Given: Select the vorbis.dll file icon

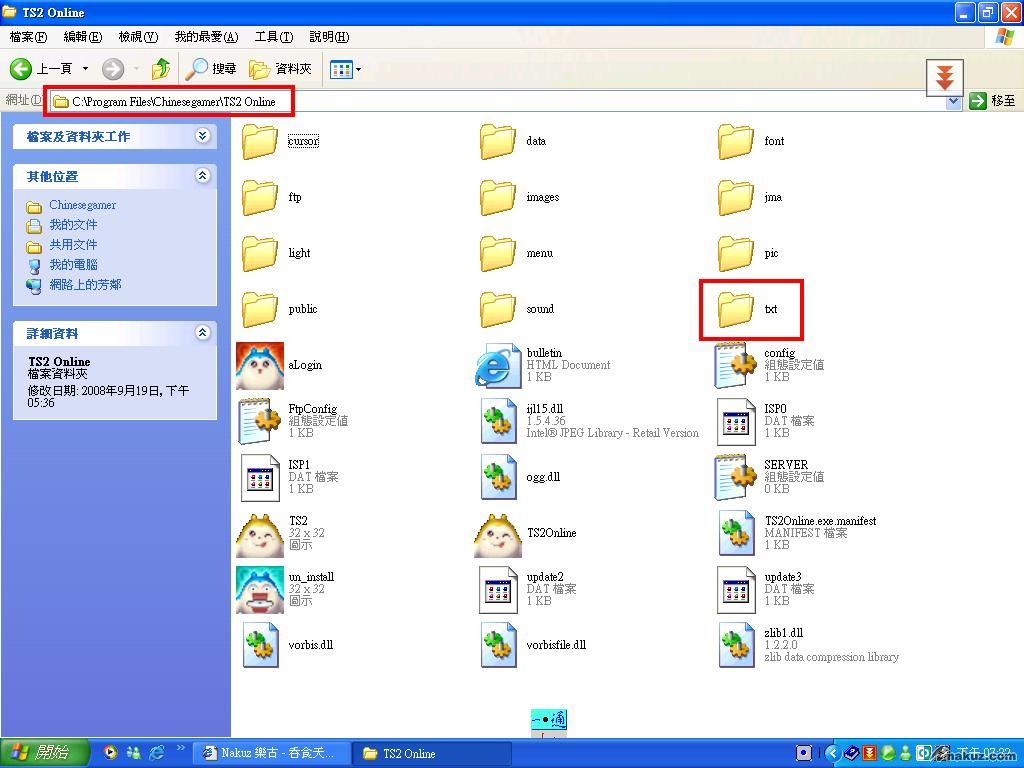Looking at the screenshot, I should pyautogui.click(x=260, y=645).
